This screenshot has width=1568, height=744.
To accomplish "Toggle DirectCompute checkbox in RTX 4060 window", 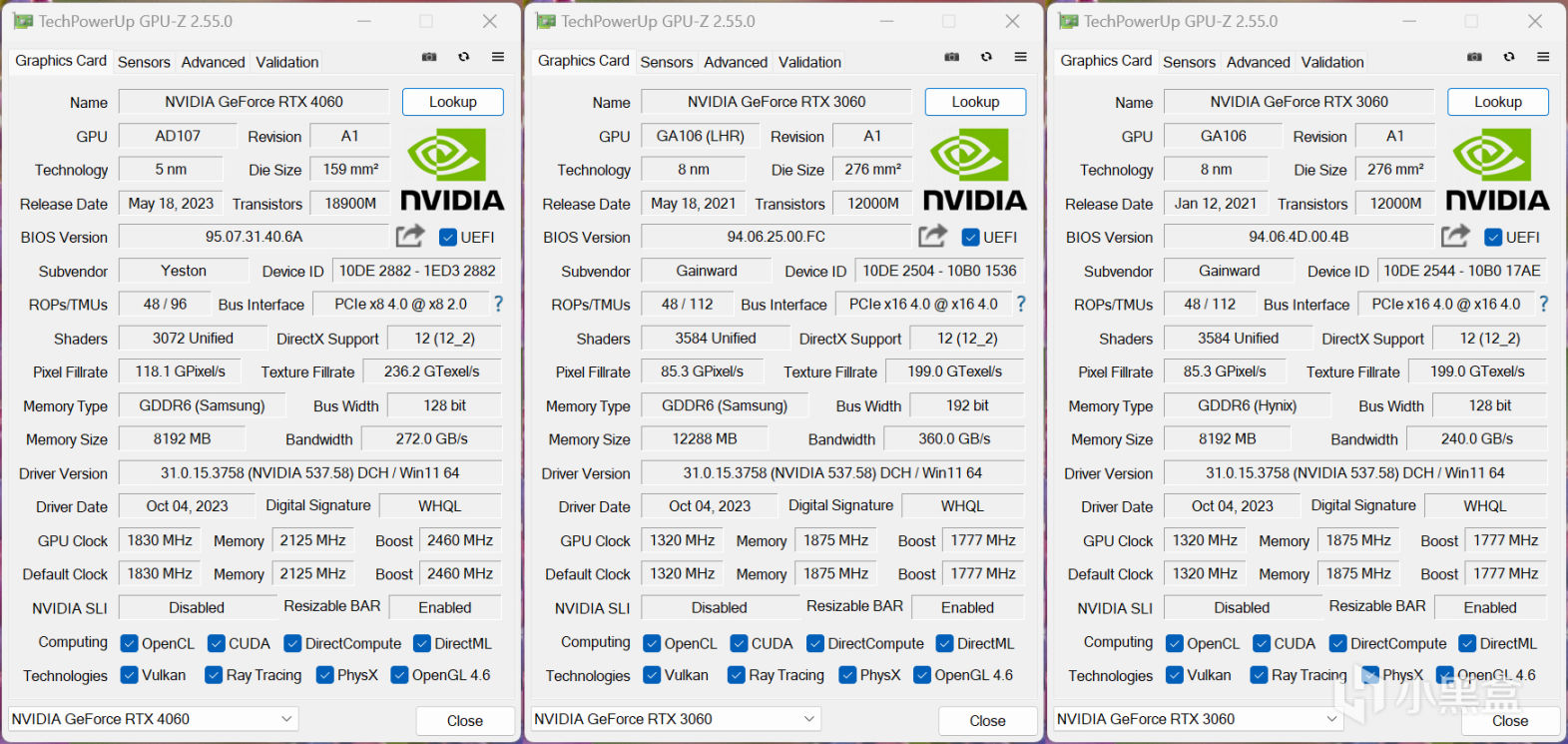I will [292, 644].
